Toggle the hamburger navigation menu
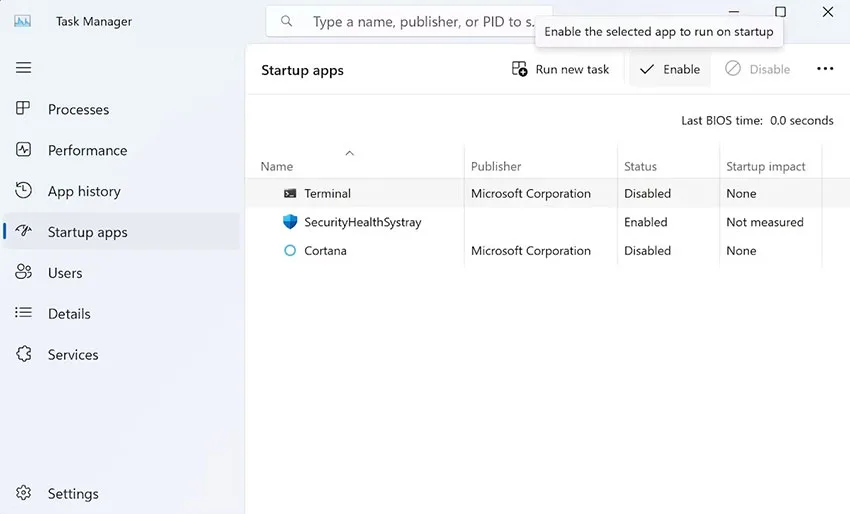Viewport: 850px width, 514px height. [x=23, y=68]
